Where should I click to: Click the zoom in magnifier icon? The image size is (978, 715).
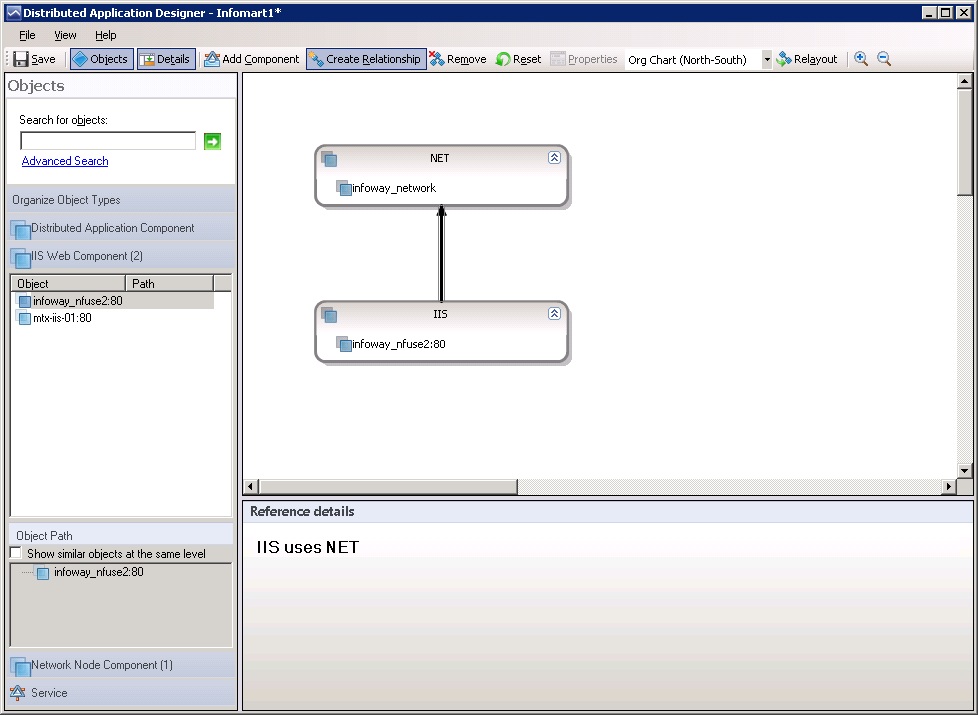[x=861, y=59]
